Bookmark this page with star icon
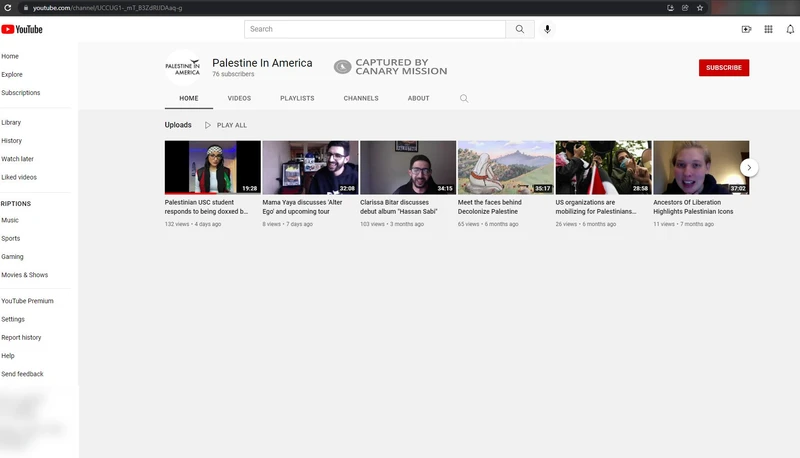 (x=699, y=8)
